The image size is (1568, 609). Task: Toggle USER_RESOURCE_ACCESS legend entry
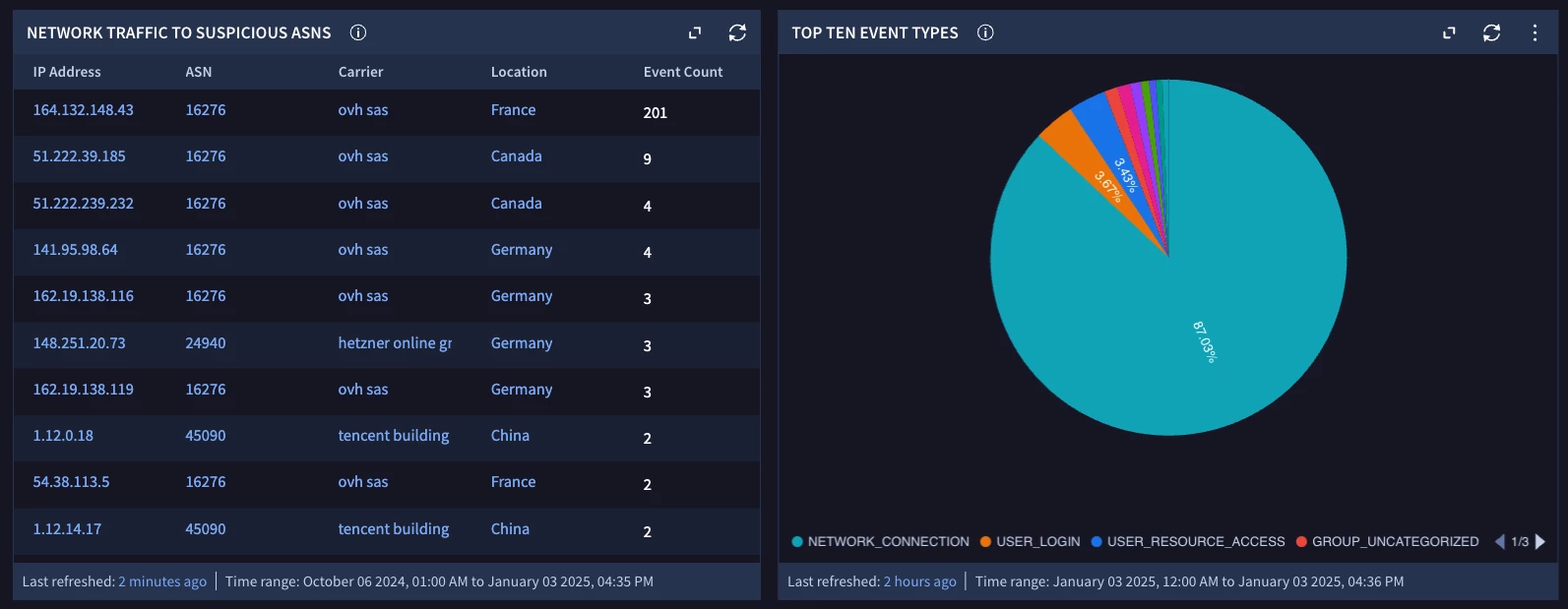(x=1188, y=541)
